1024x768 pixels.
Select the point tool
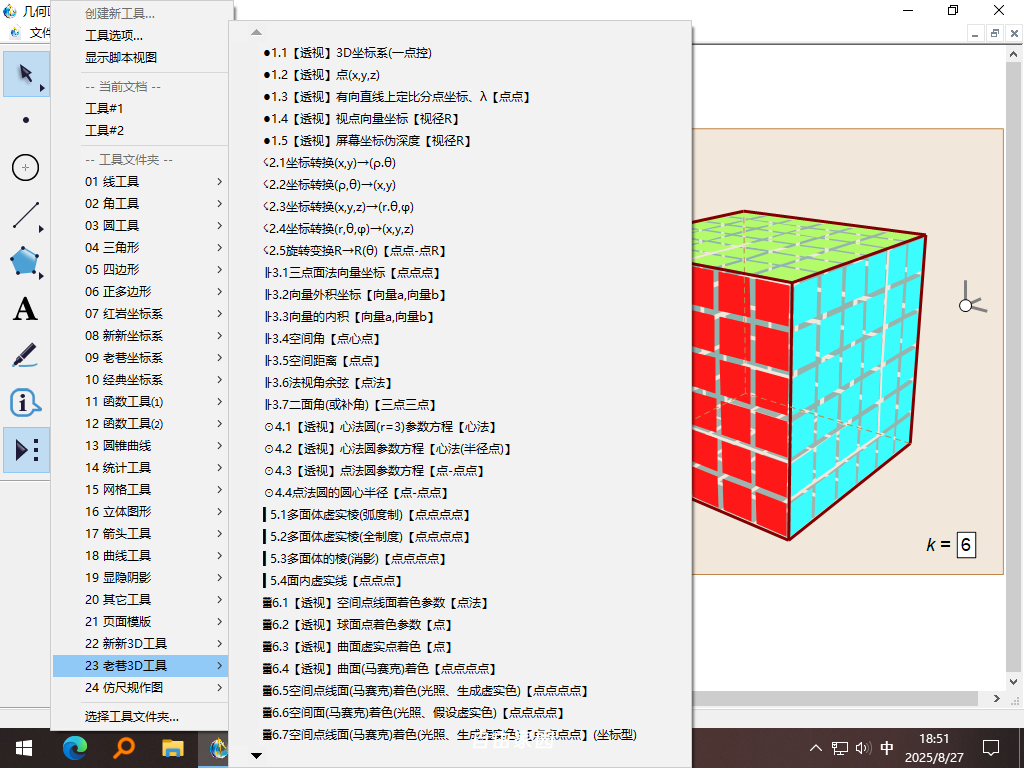24,121
